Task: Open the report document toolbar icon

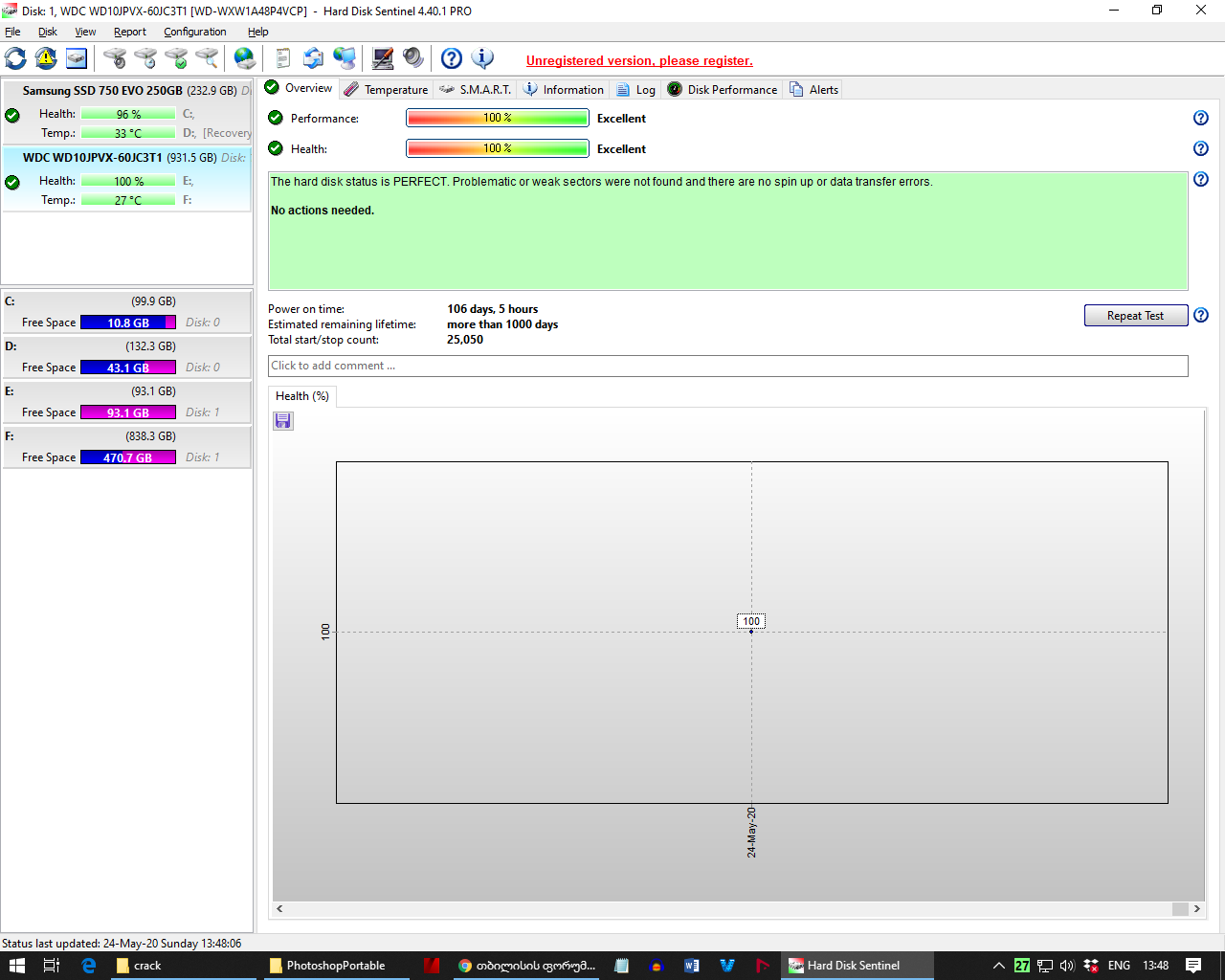Action: pos(283,58)
